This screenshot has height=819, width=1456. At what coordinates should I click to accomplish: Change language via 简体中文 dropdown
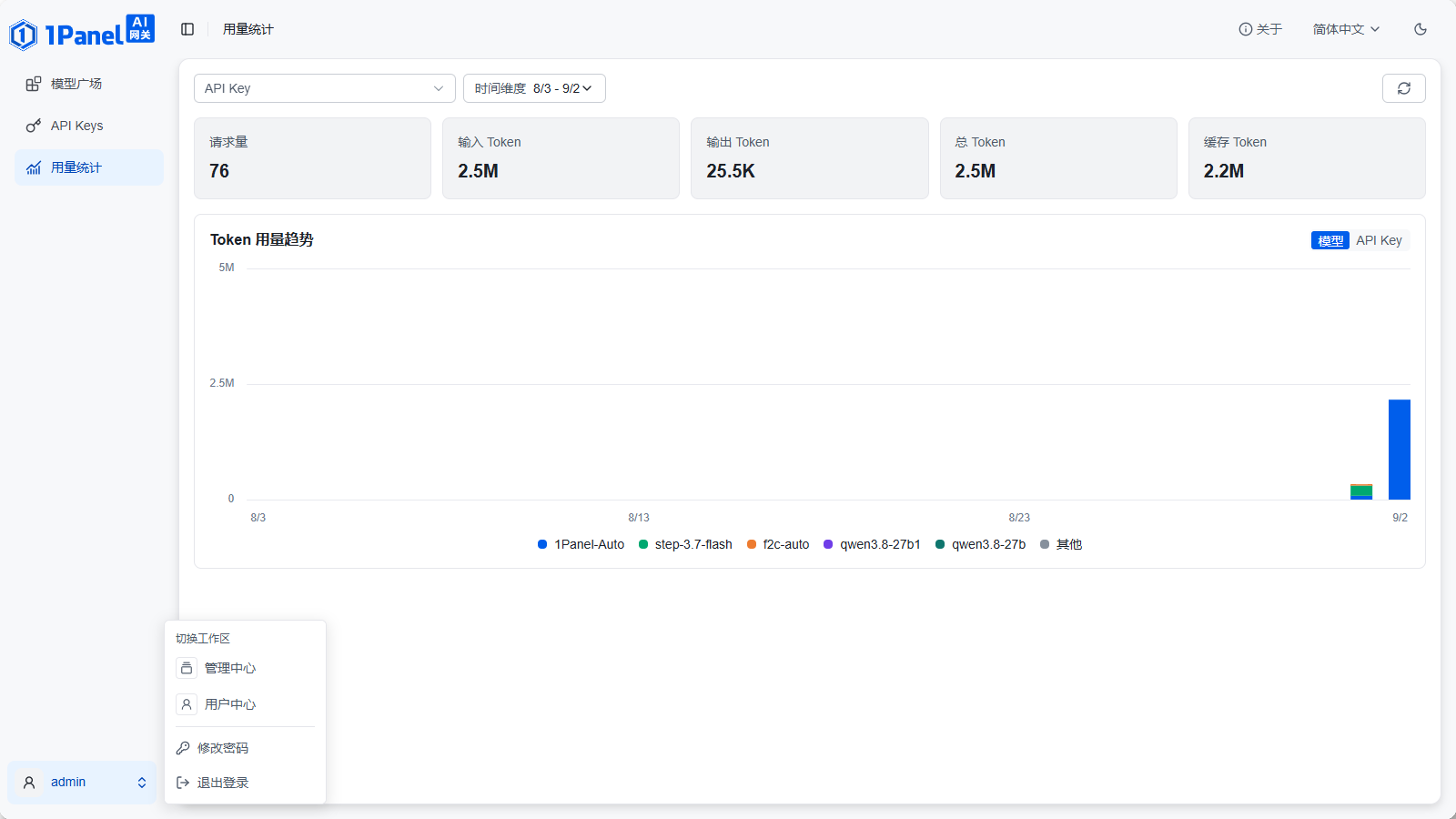pos(1346,29)
